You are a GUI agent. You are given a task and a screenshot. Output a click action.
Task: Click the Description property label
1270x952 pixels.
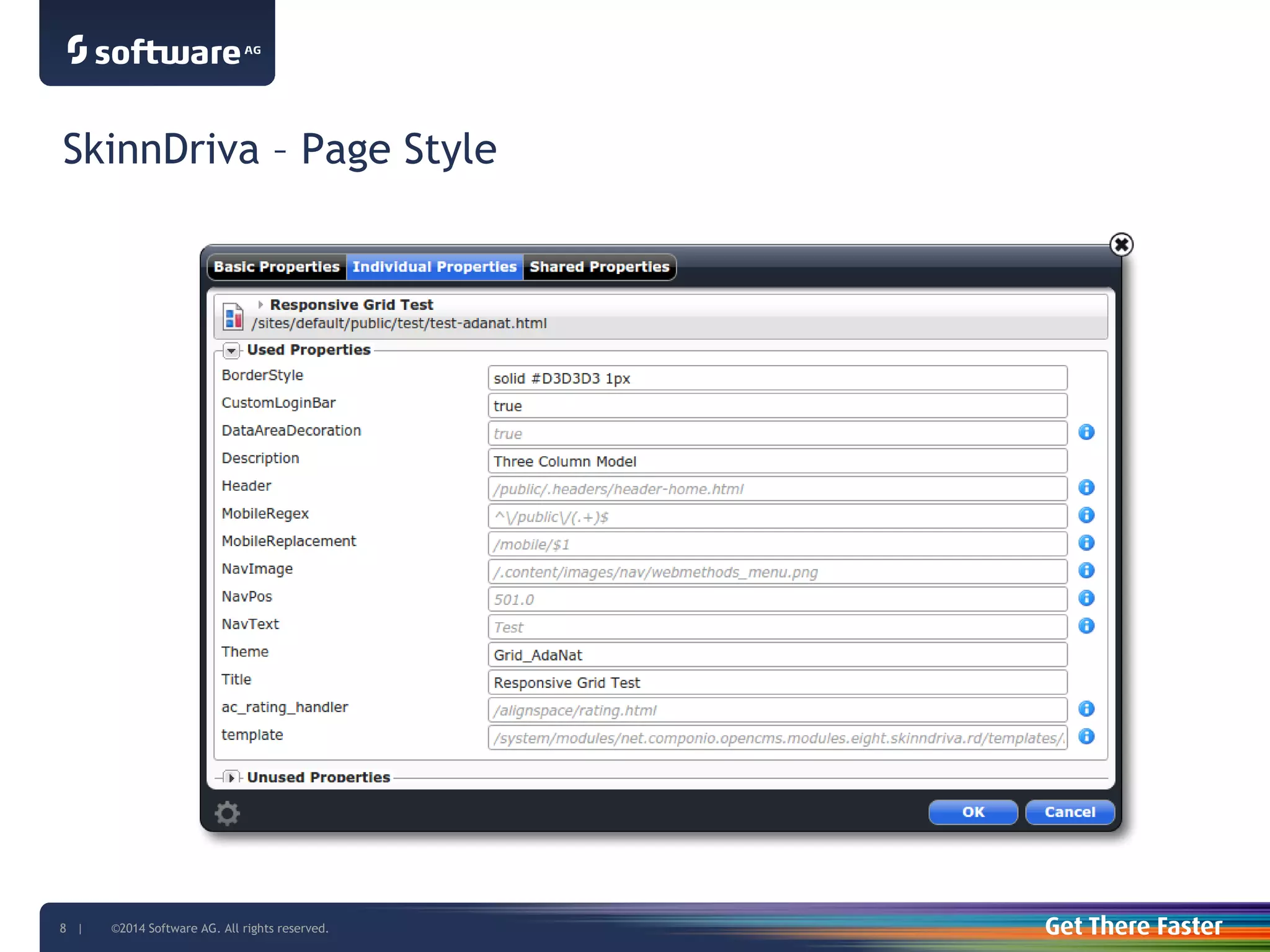pos(260,459)
